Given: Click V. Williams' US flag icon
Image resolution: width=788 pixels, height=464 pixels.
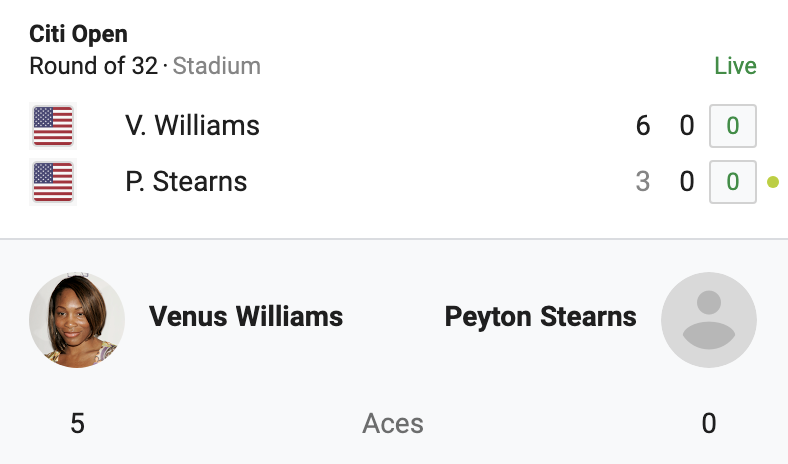Looking at the screenshot, I should point(53,126).
